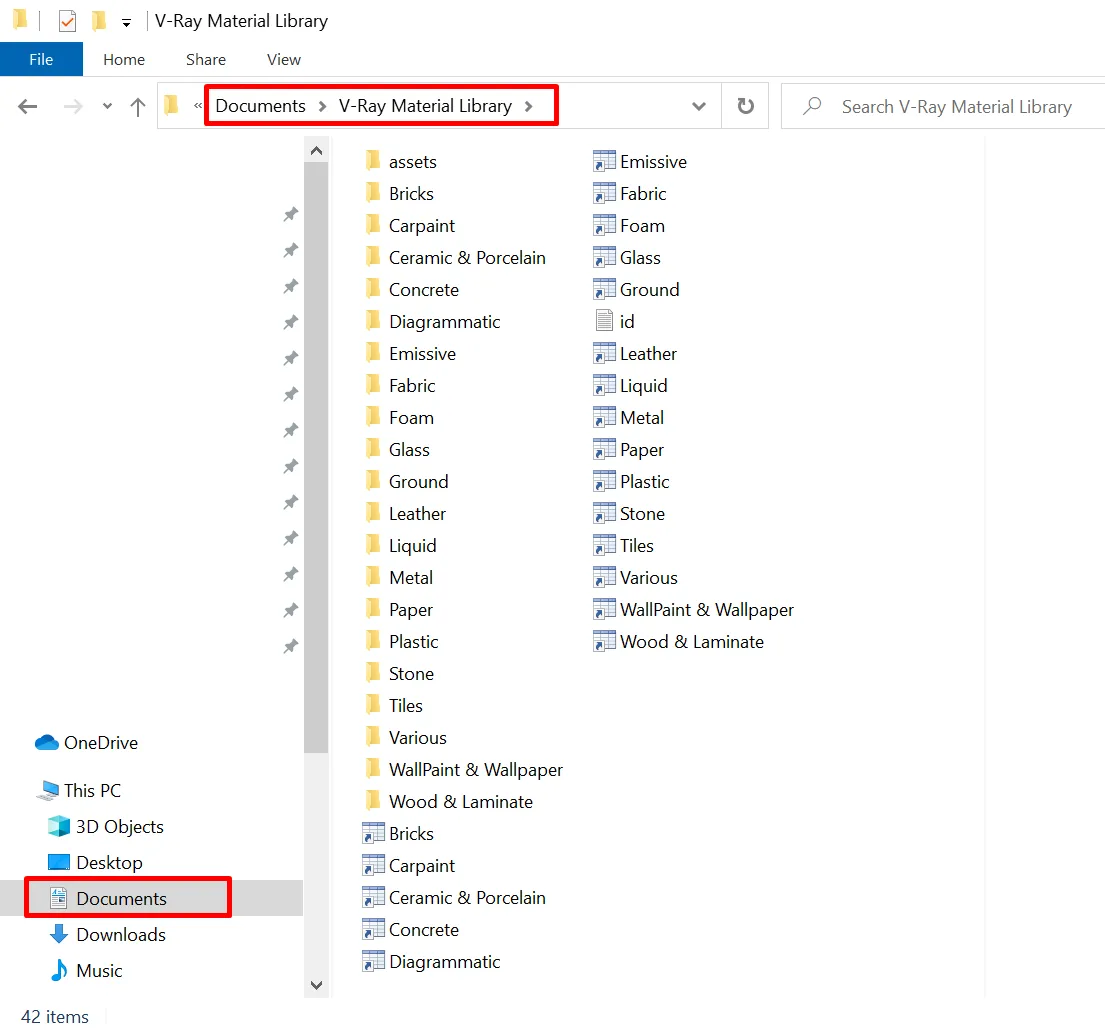The width and height of the screenshot is (1105, 1032).
Task: Select Downloads in navigation pane
Action: 120,935
